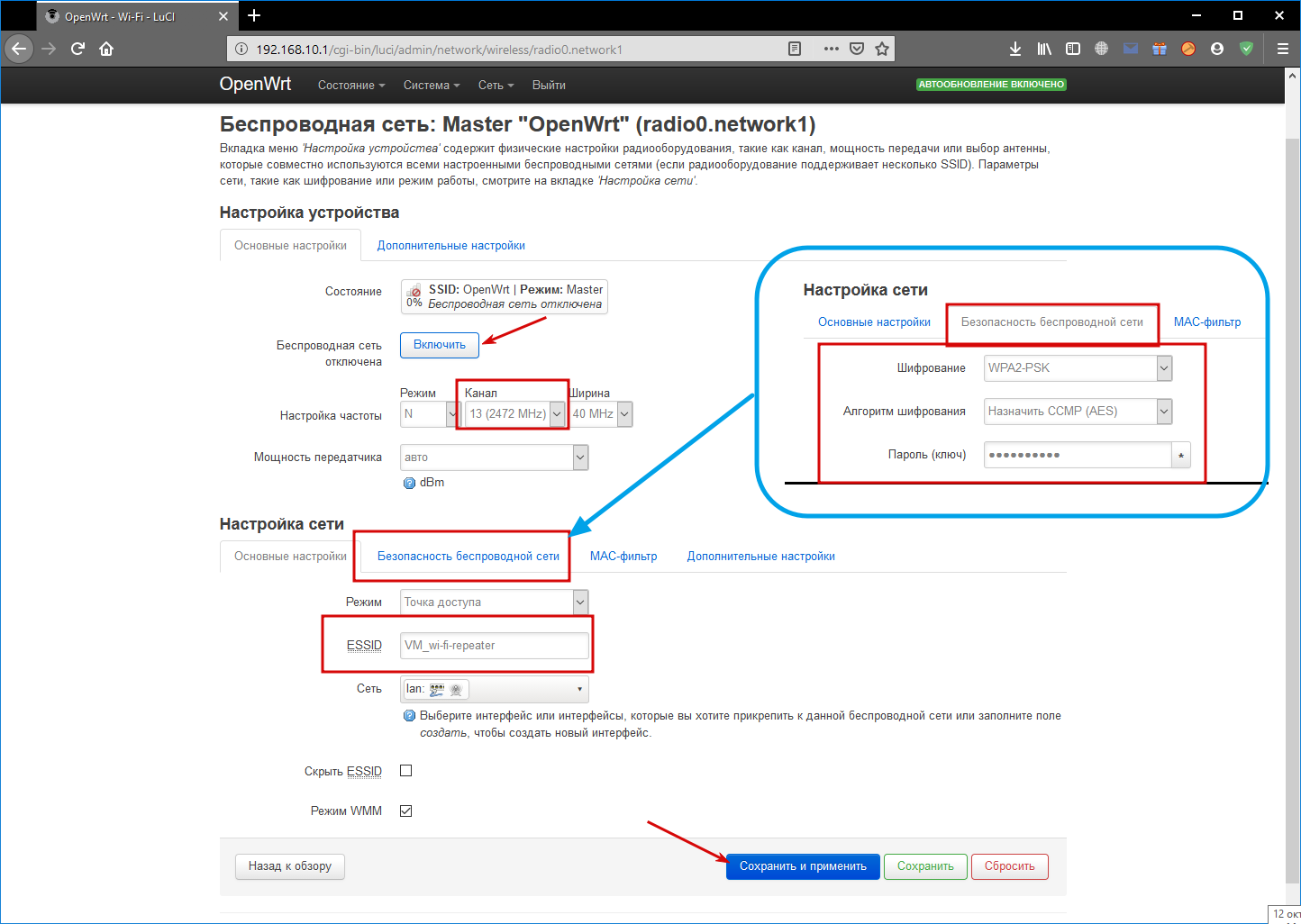The height and width of the screenshot is (924, 1301).
Task: Toggle reader view in the address bar
Action: pos(795,49)
